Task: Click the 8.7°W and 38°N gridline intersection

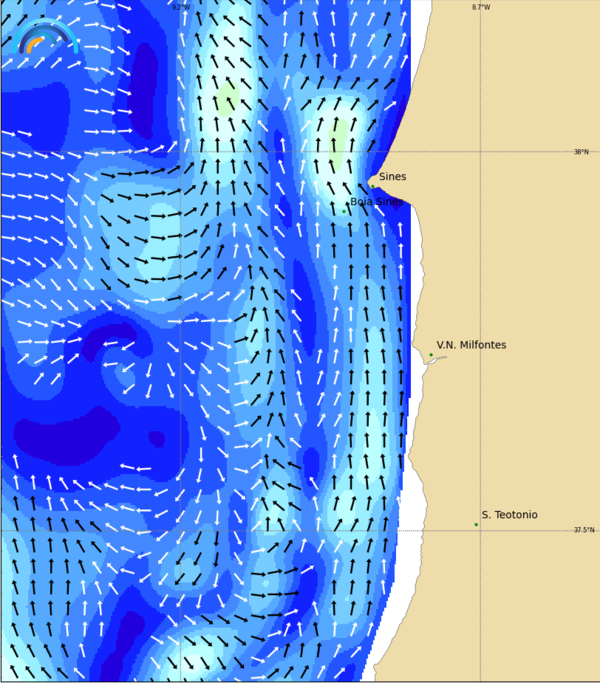Action: coord(480,152)
